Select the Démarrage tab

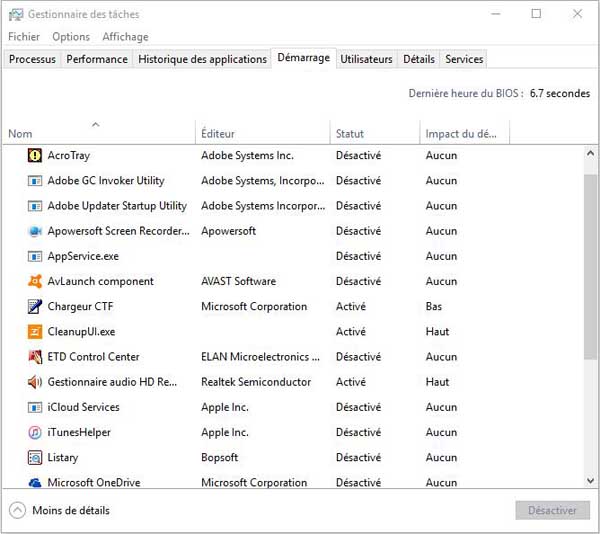(303, 58)
